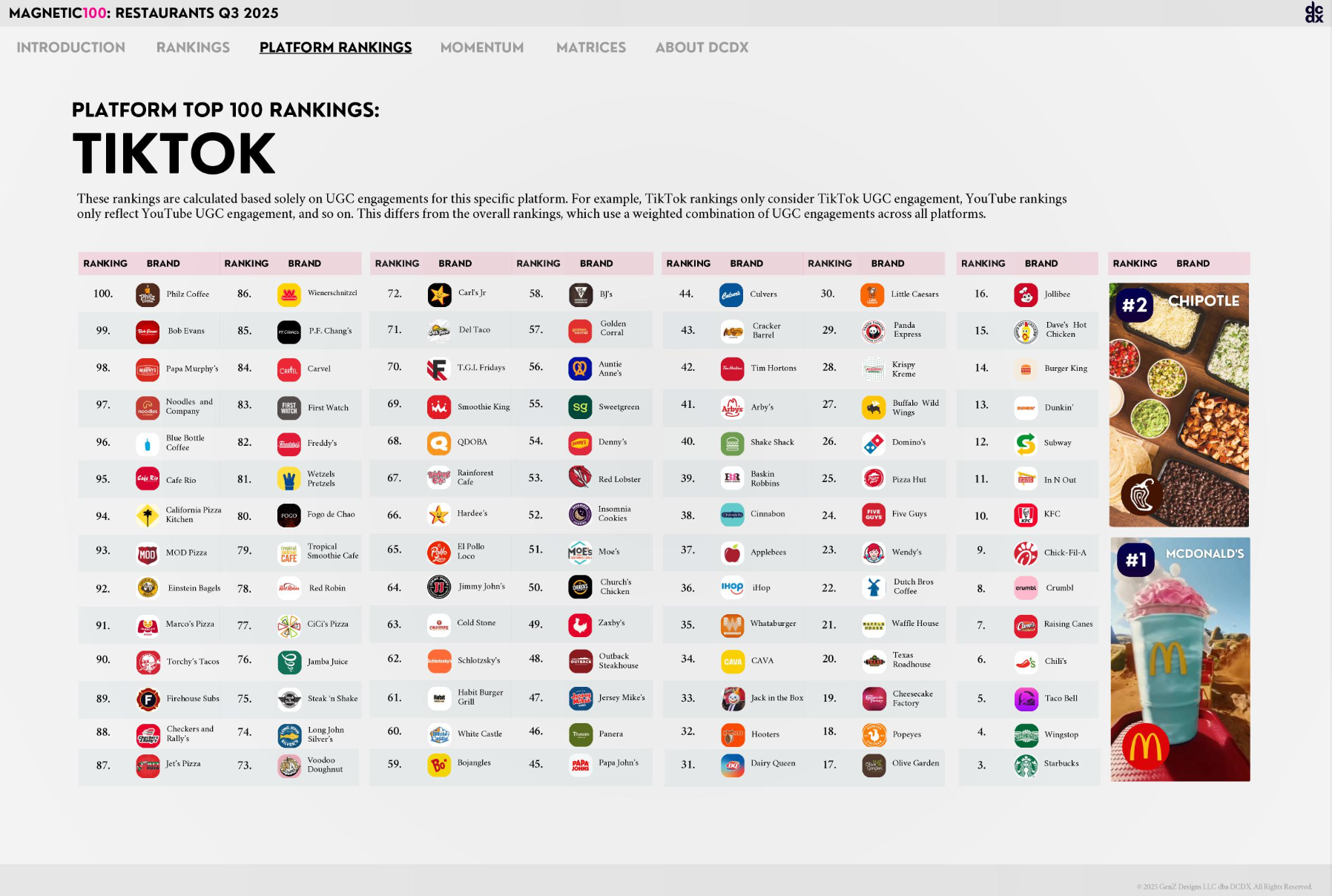Click the Magnetic100 report title
Screen dimensions: 1332x896
tap(144, 13)
